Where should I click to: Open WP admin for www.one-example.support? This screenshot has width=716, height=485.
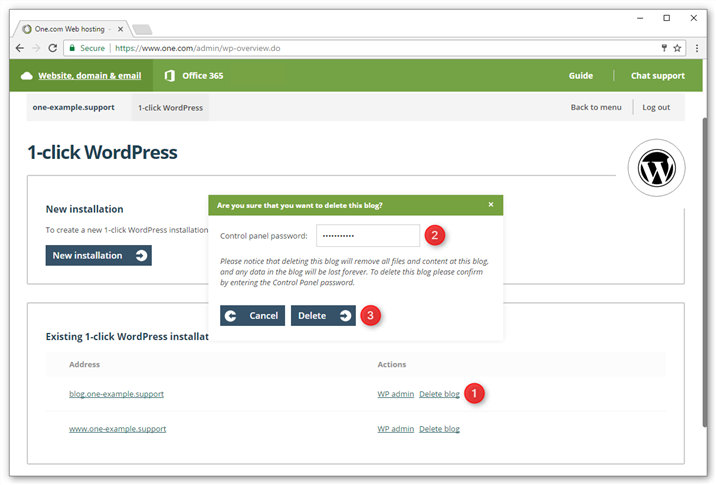395,429
